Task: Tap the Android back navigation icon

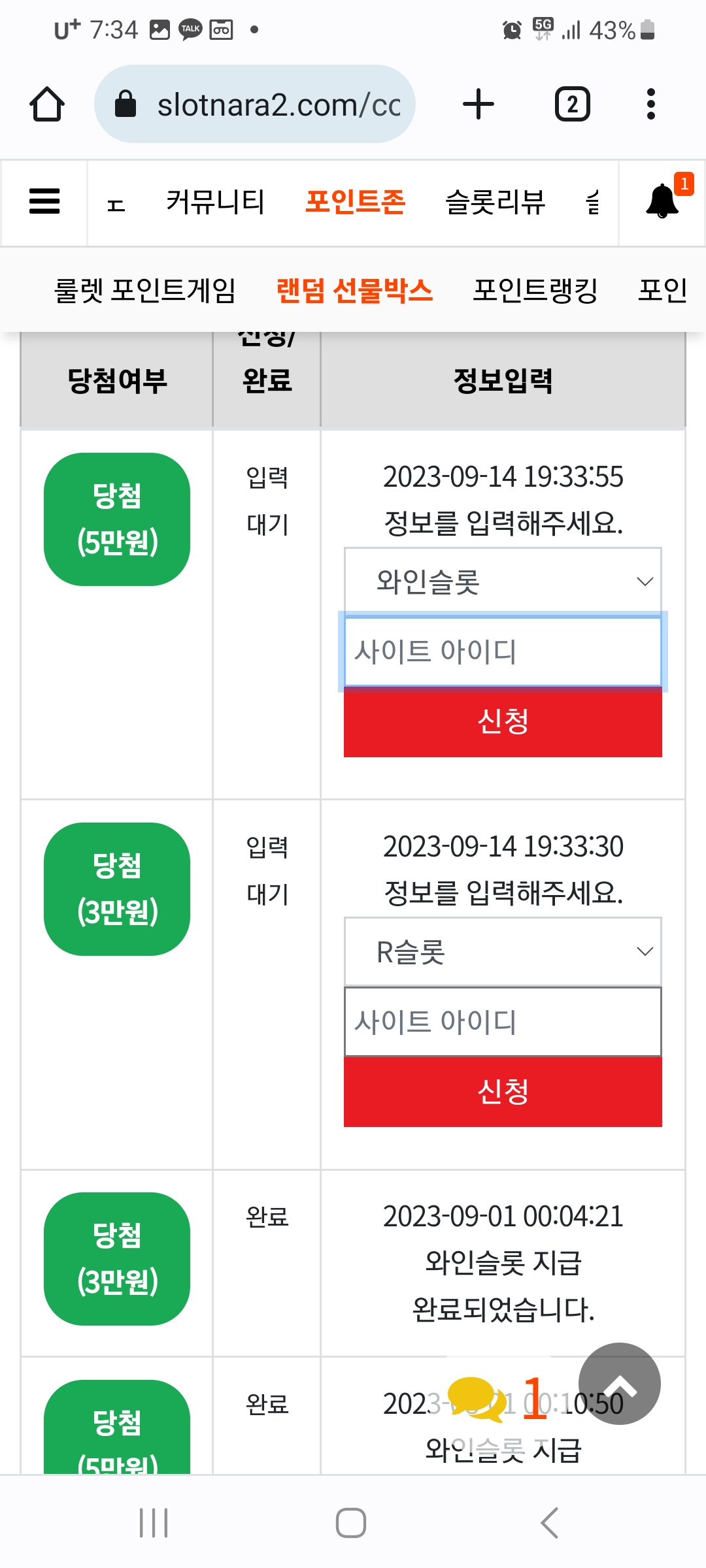Action: 550,1523
